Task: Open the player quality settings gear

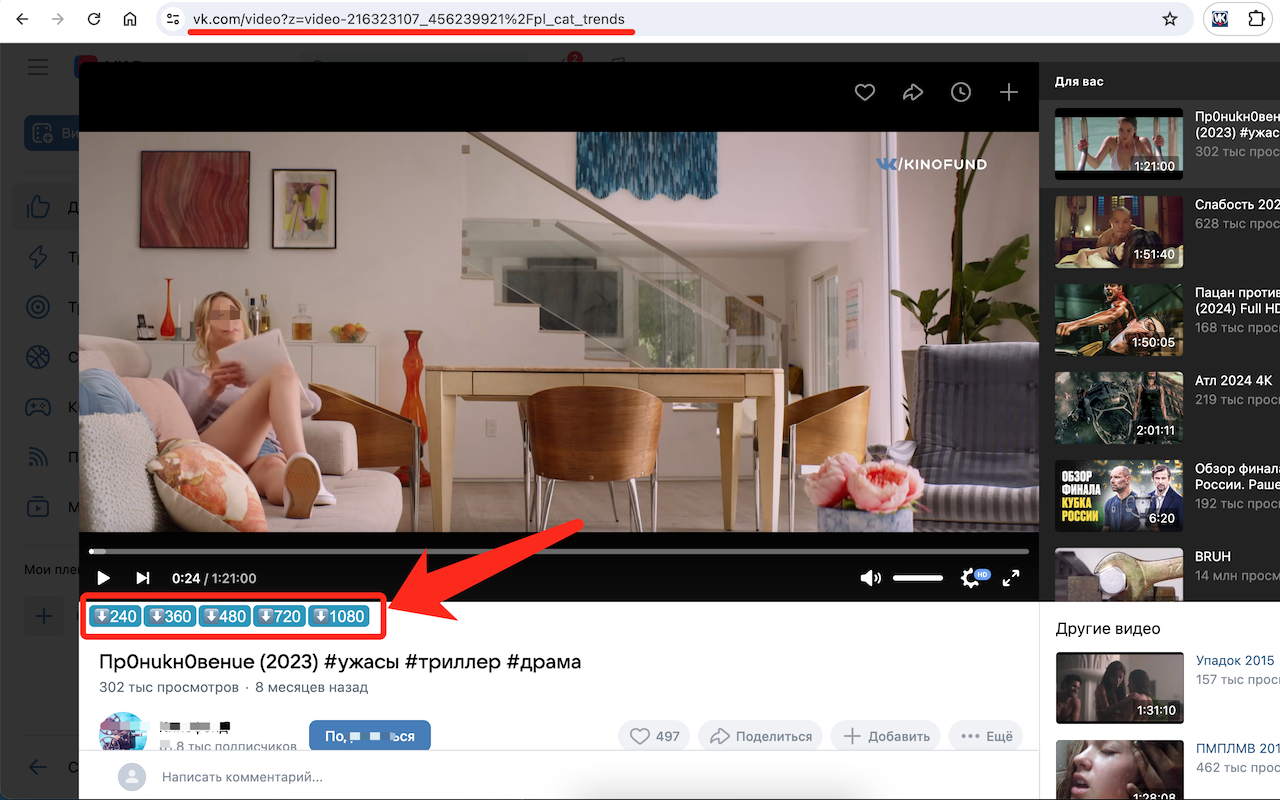Action: [969, 577]
